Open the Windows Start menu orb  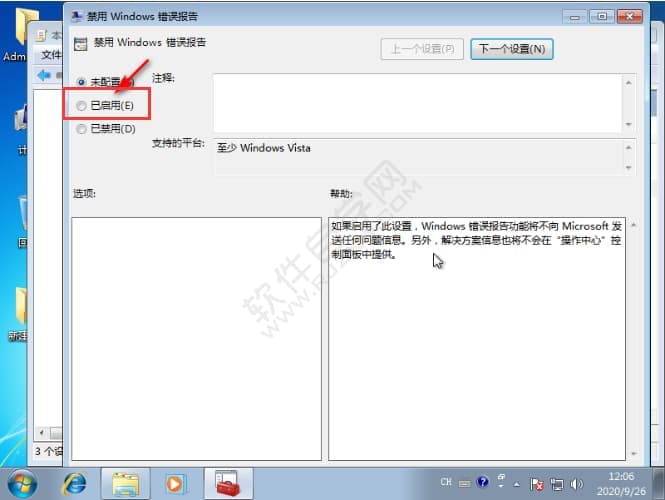[22, 483]
